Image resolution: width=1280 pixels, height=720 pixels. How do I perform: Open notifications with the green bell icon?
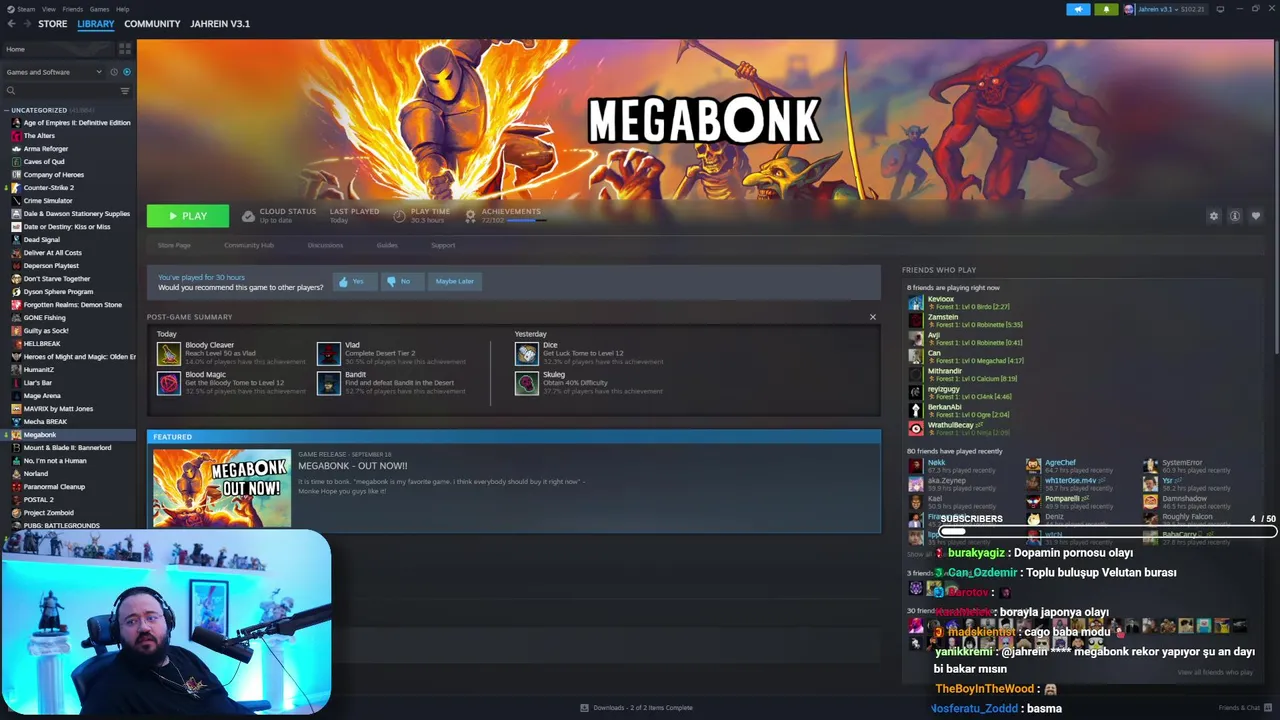tap(1106, 9)
